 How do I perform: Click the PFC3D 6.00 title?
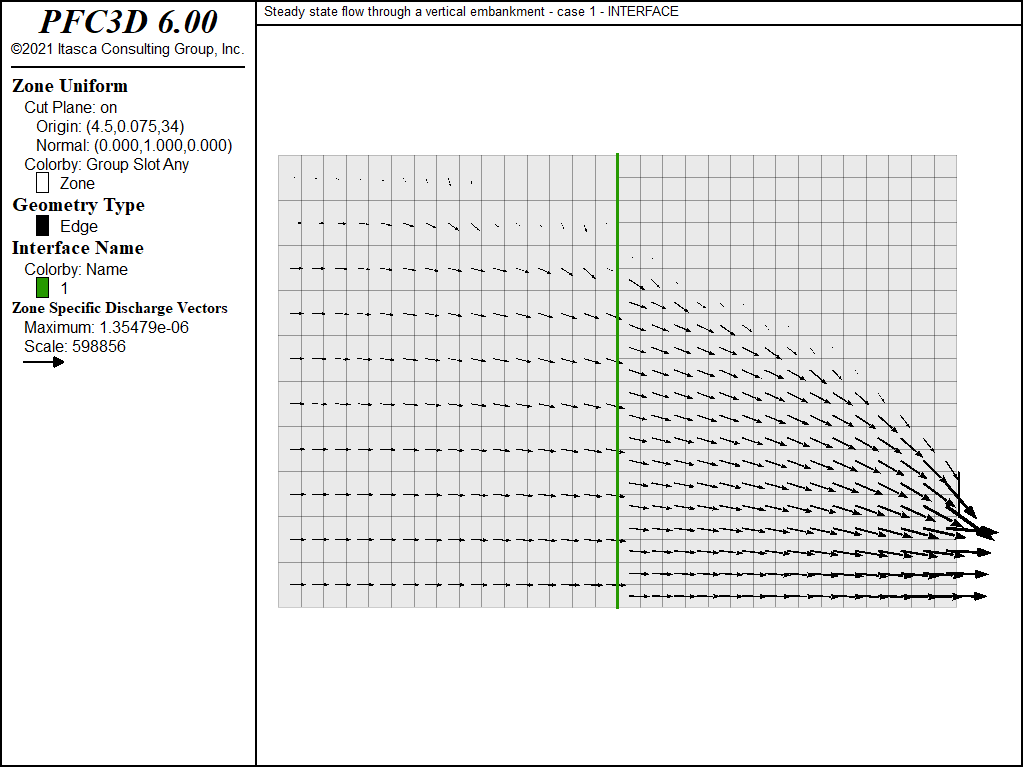[128, 22]
